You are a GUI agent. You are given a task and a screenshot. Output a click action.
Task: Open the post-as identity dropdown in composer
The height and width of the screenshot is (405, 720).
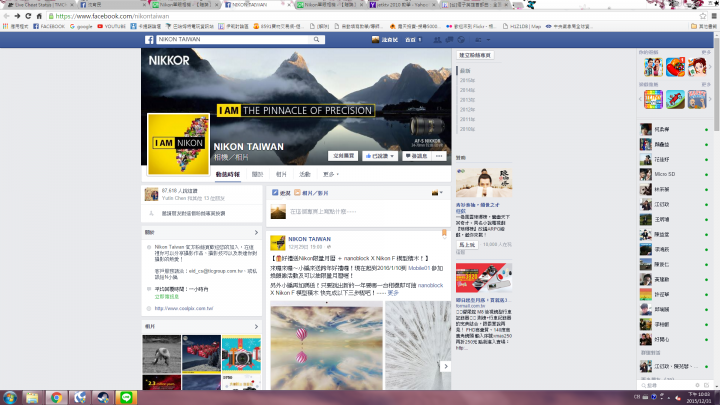coord(437,193)
